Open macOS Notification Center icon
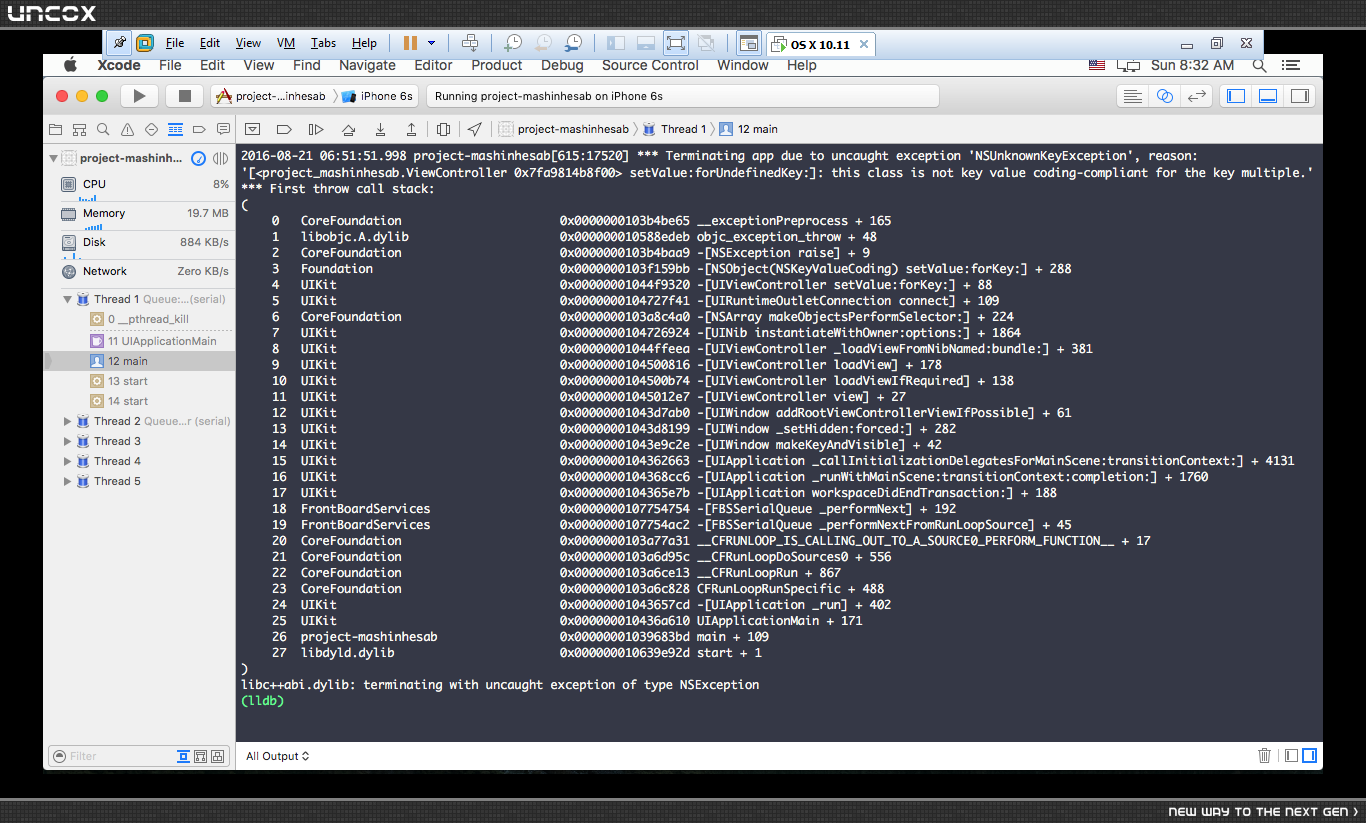Screen dimensions: 1366x823 point(1291,65)
